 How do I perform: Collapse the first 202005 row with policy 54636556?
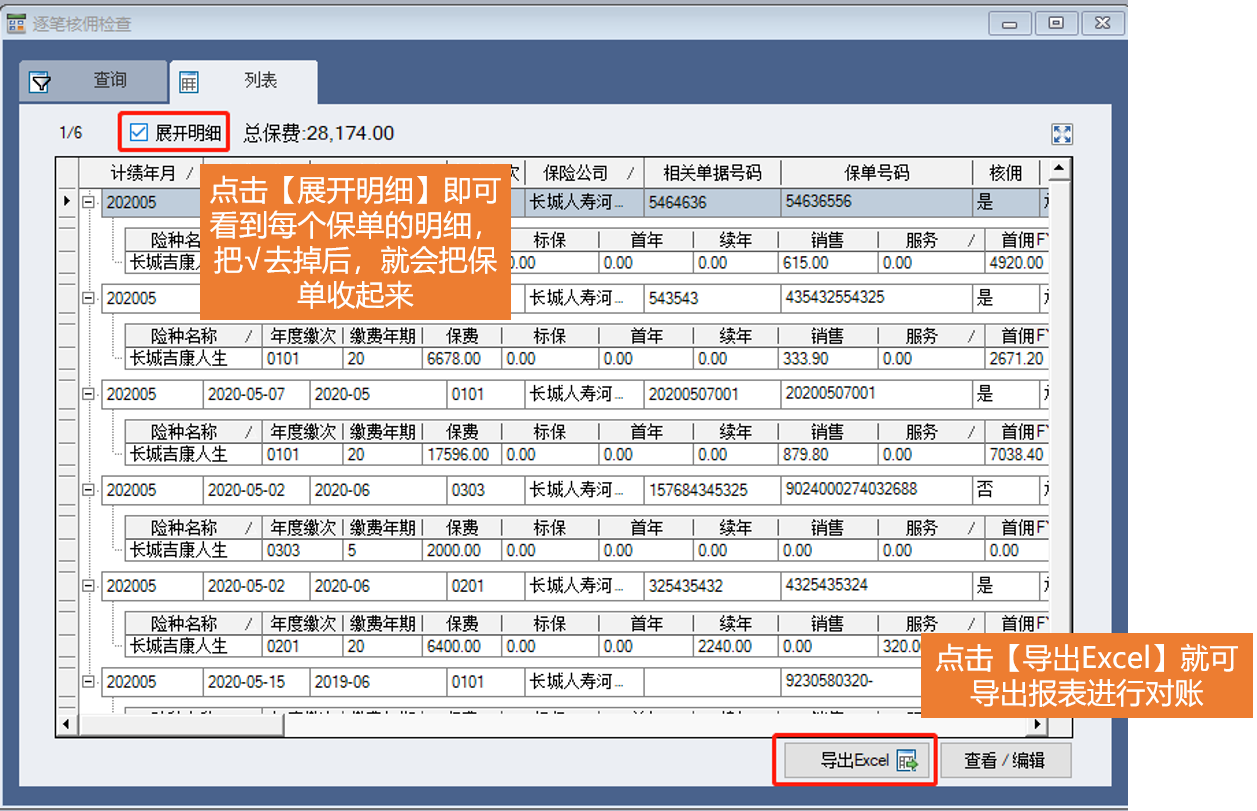(89, 202)
